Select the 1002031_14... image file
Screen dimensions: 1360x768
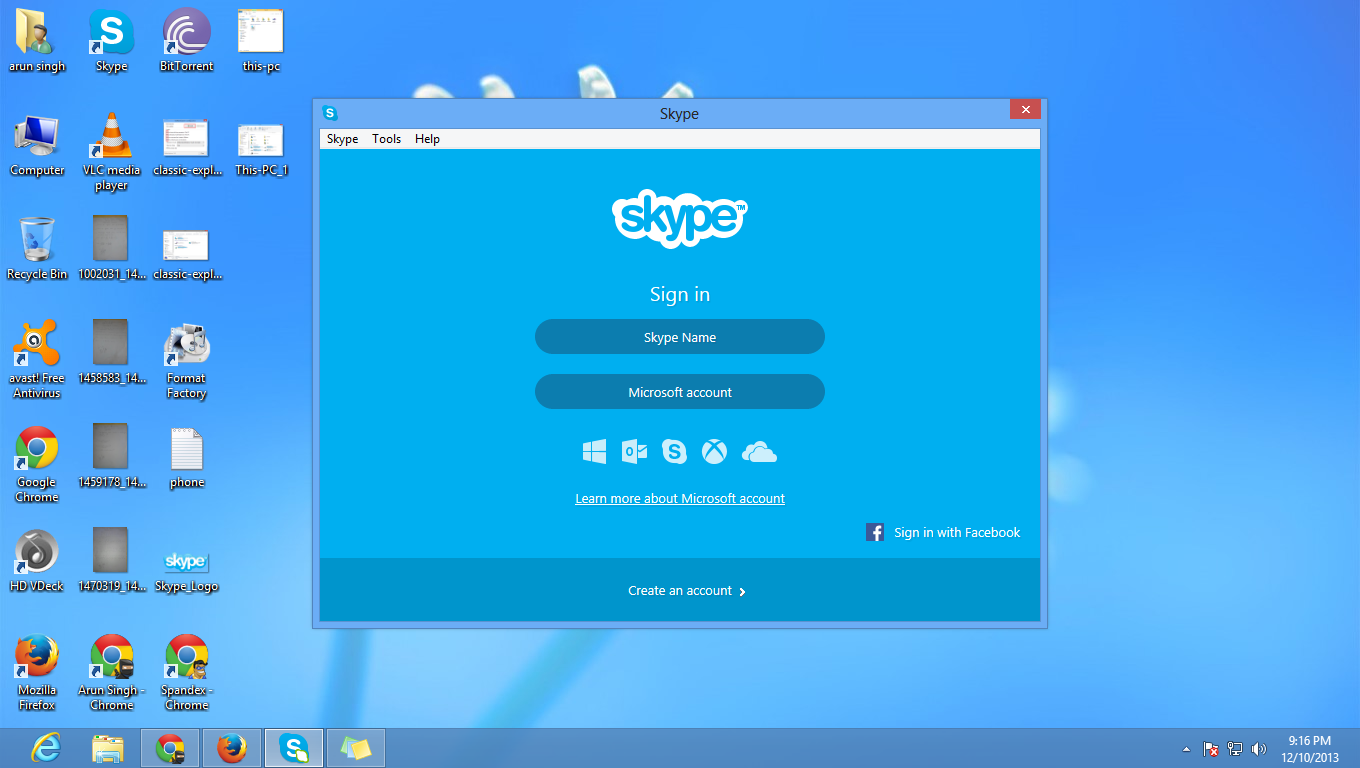111,250
